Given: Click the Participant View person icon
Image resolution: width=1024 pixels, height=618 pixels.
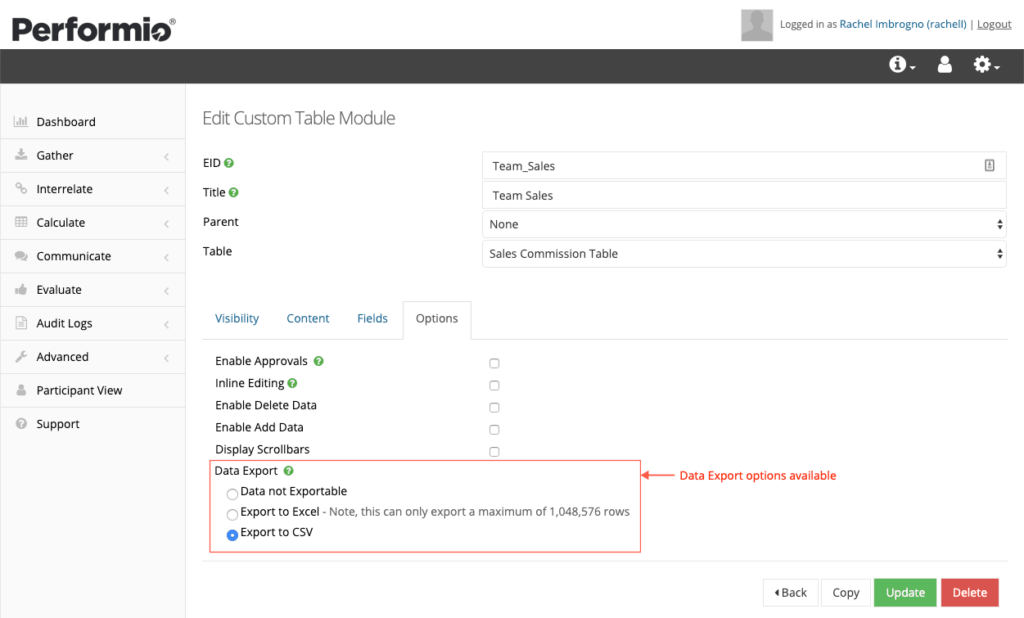Looking at the screenshot, I should [21, 390].
